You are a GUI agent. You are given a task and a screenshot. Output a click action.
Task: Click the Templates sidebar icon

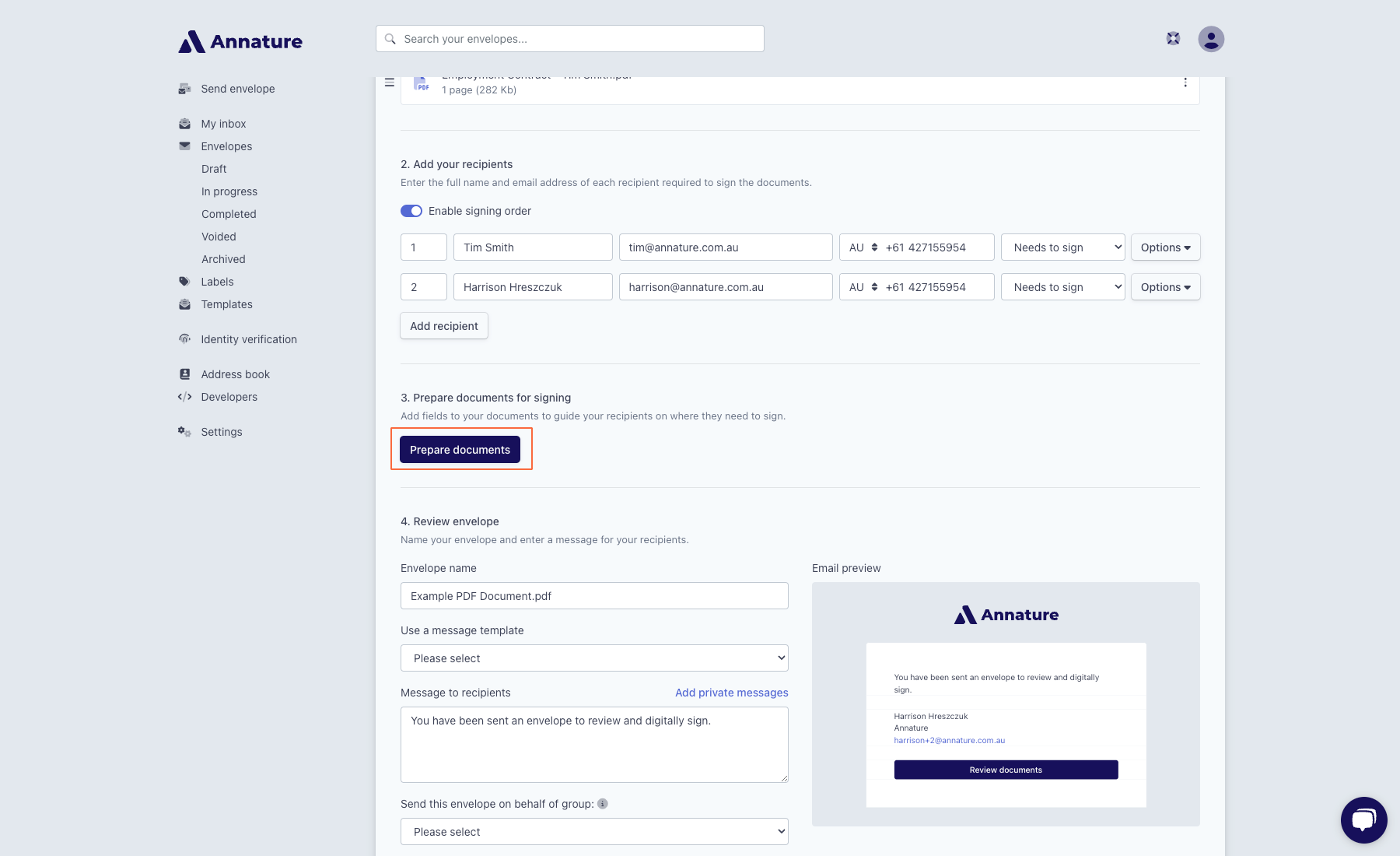point(184,304)
